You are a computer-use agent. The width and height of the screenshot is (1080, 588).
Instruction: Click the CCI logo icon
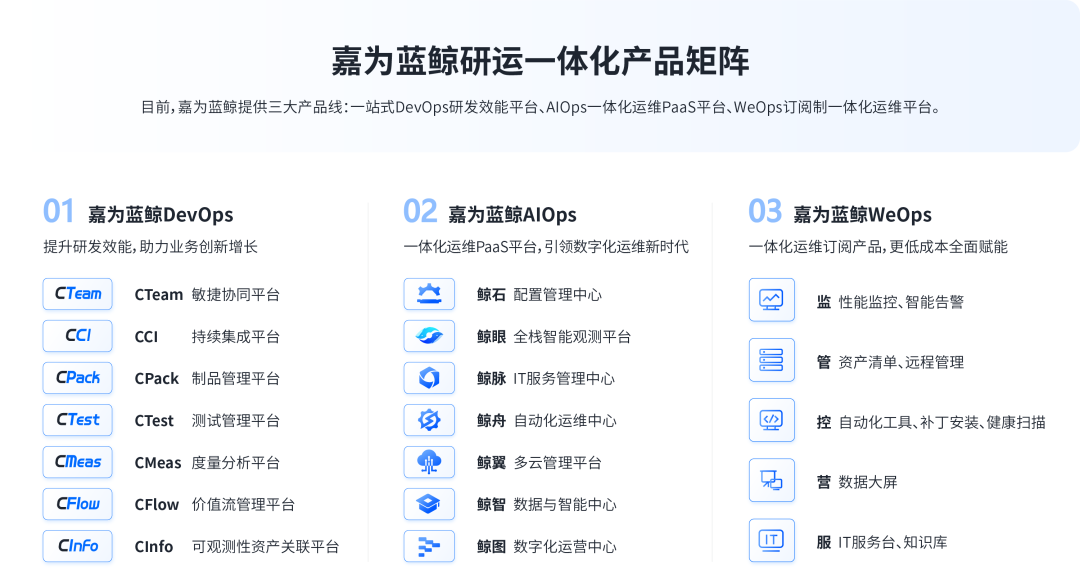78,336
